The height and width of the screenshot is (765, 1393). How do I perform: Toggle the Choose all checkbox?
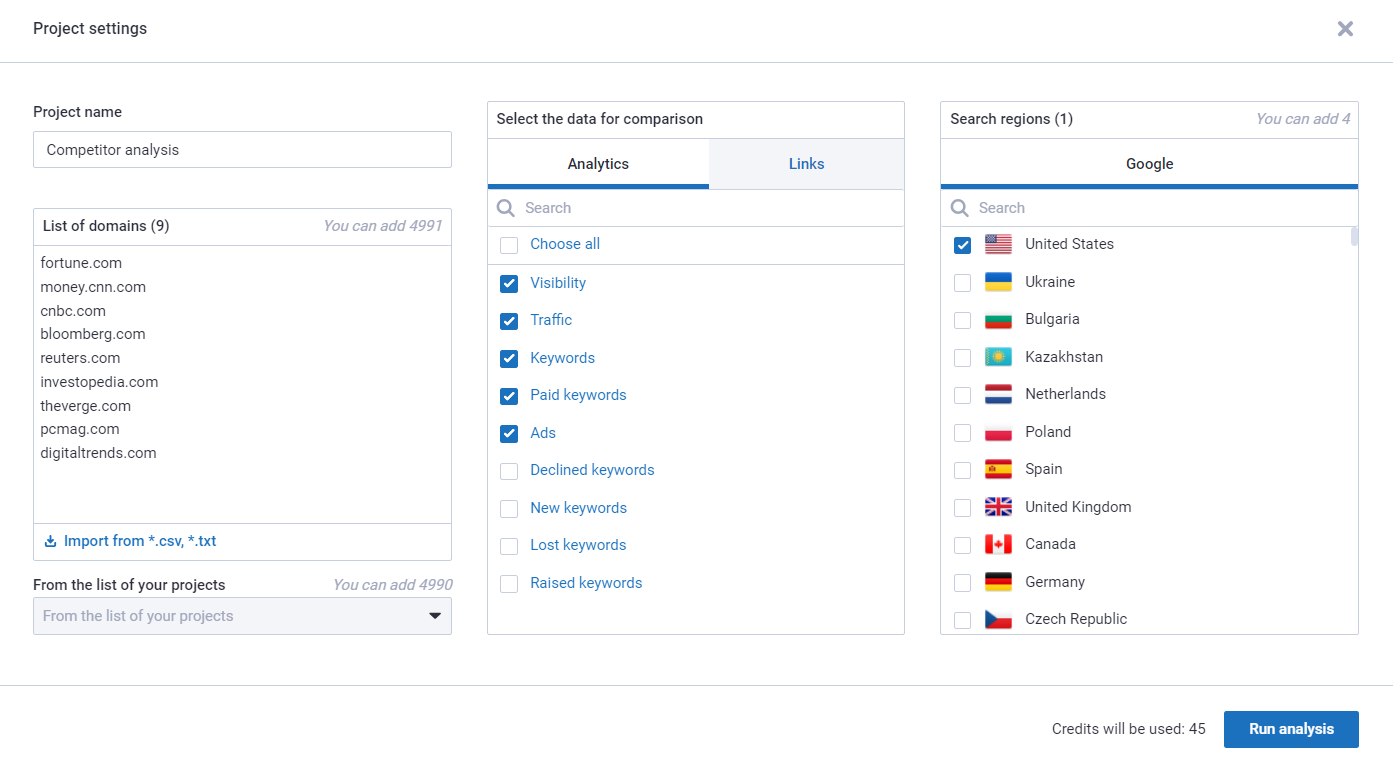coord(509,245)
